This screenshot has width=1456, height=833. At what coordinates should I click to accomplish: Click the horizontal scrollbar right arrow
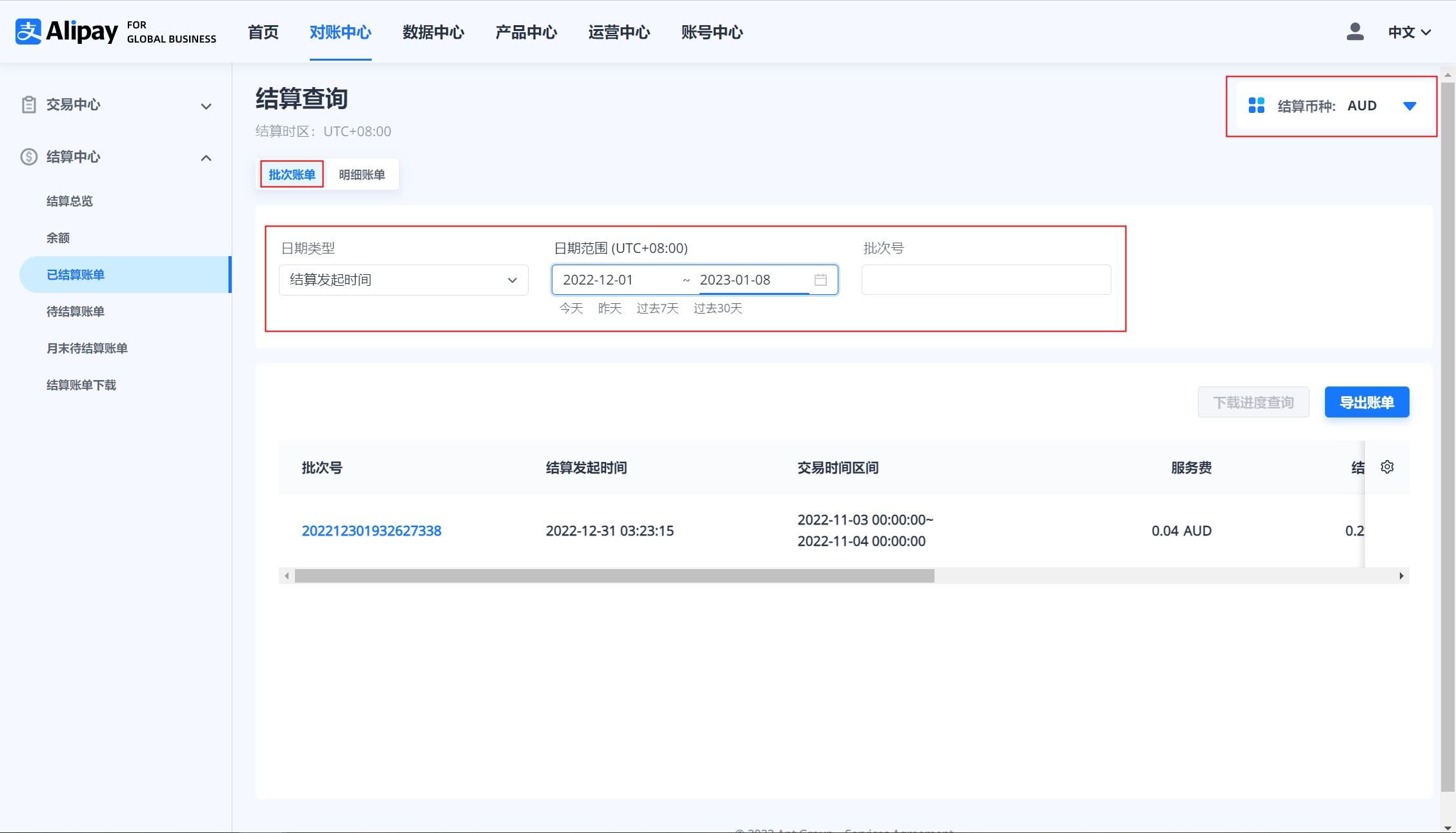click(1401, 576)
